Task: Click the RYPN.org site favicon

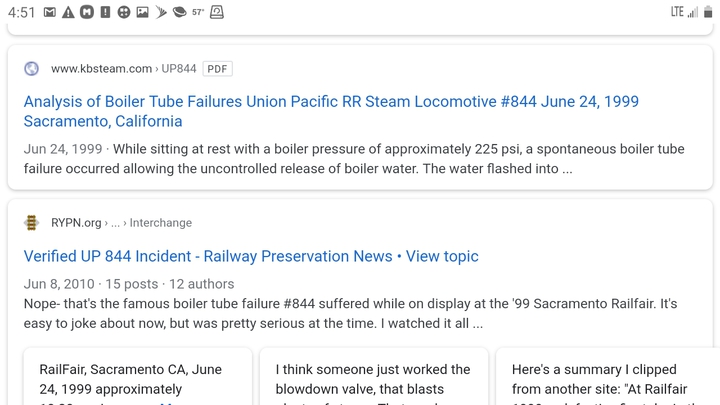Action: [31, 223]
